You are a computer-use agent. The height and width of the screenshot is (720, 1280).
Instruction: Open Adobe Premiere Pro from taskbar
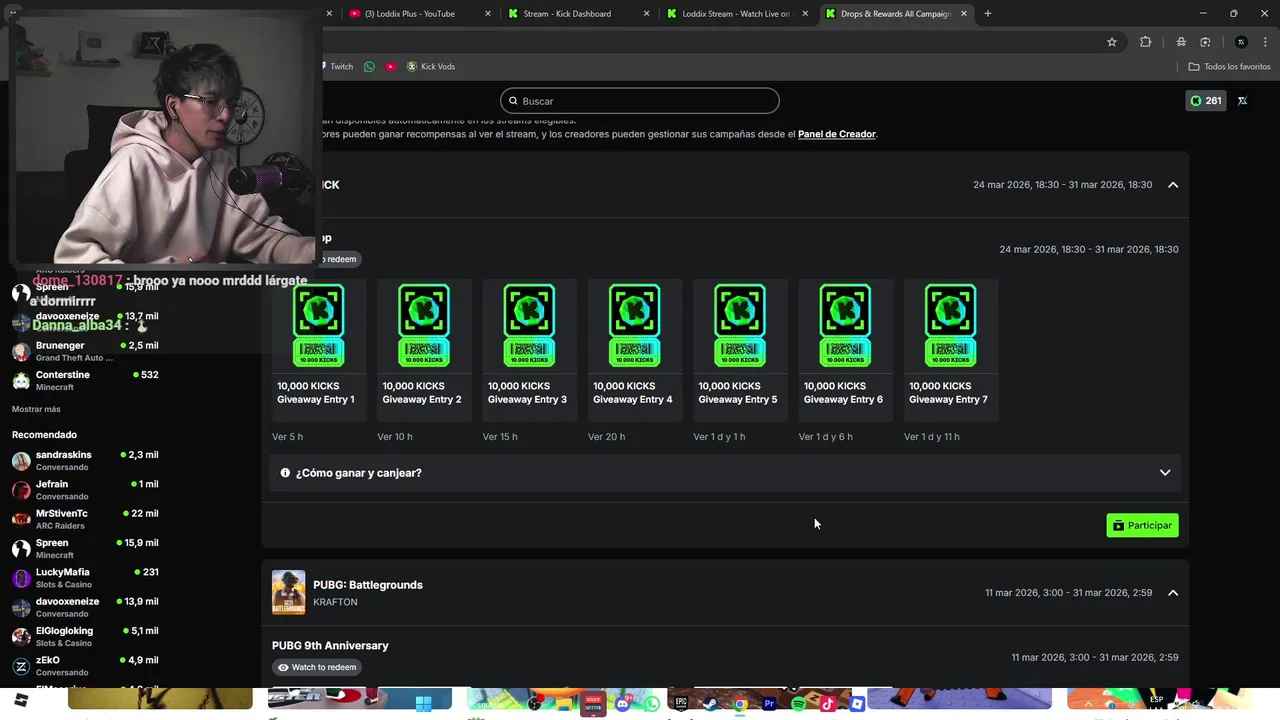(x=769, y=704)
